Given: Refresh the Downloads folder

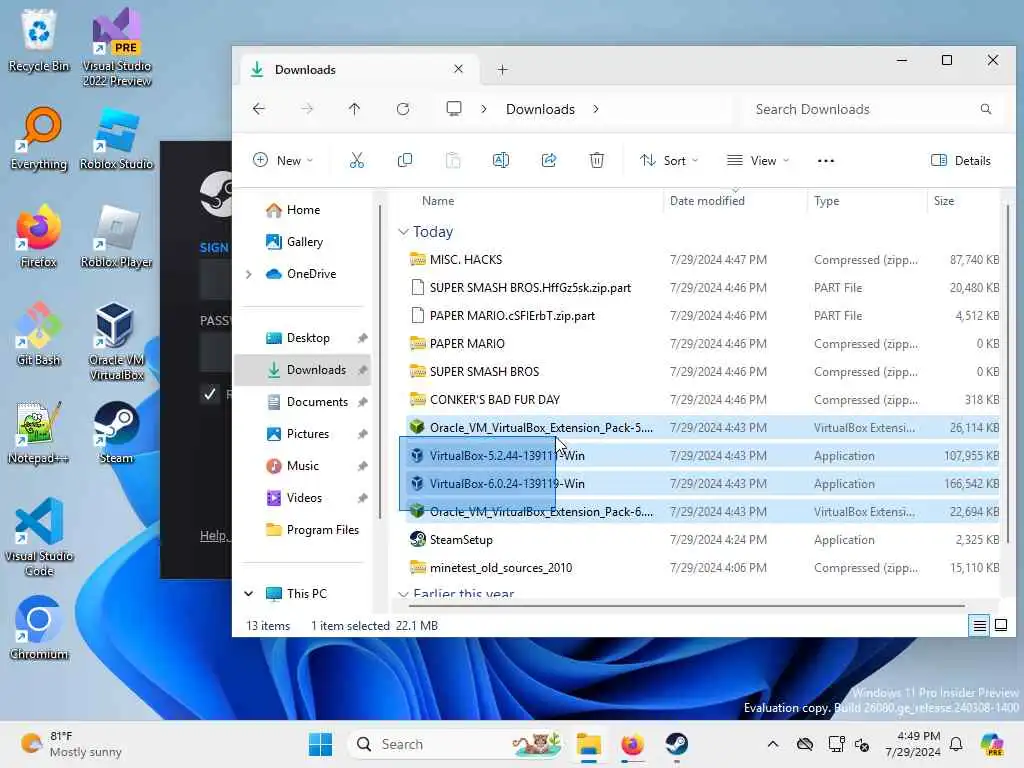Looking at the screenshot, I should (x=403, y=109).
